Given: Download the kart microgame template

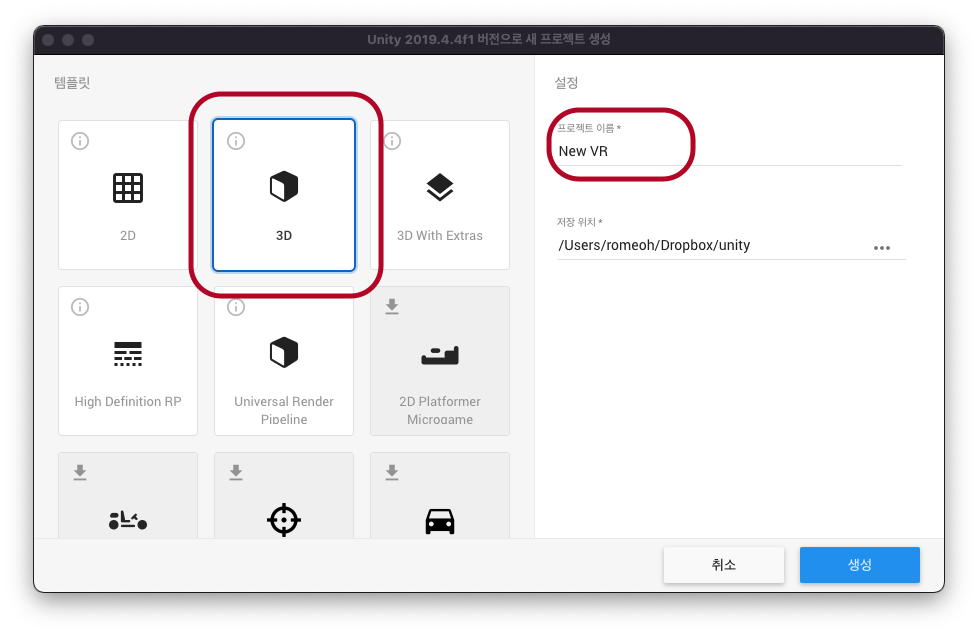Looking at the screenshot, I should [x=80, y=472].
